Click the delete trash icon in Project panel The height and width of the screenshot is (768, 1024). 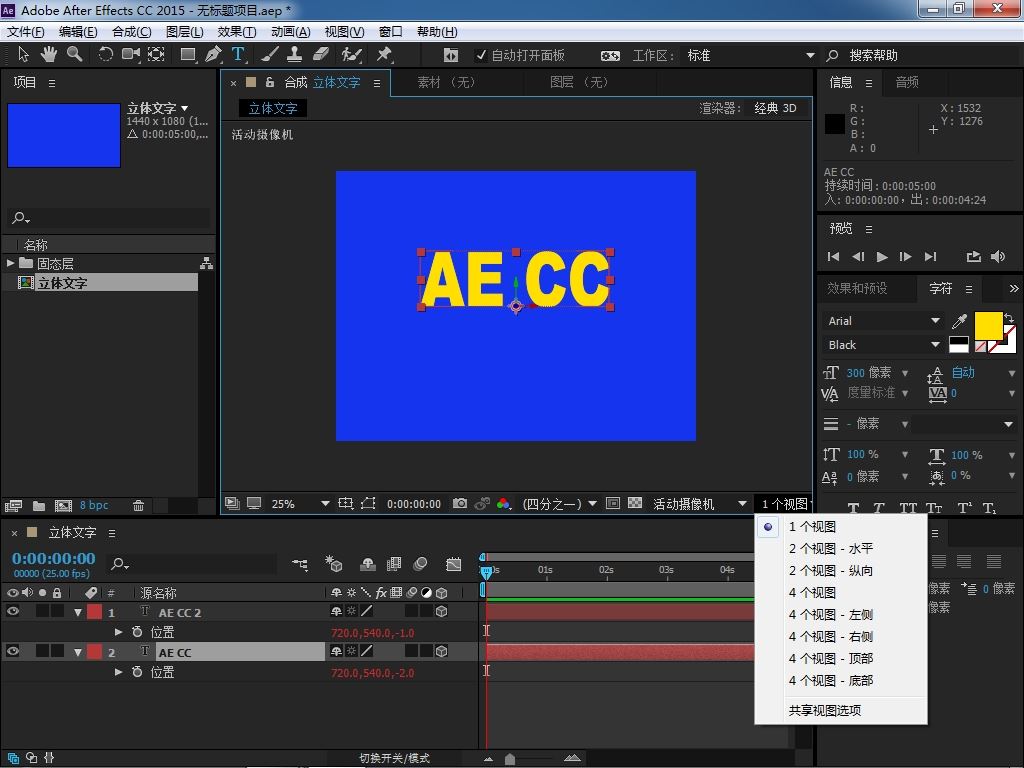coord(138,505)
